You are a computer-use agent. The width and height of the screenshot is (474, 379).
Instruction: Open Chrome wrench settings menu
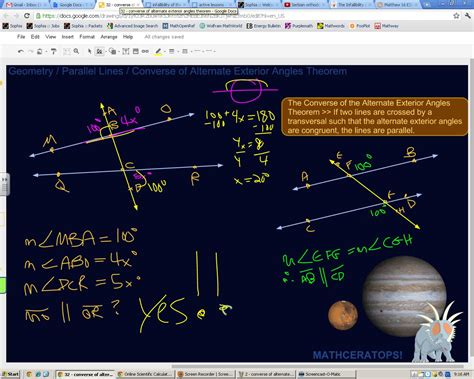[x=468, y=16]
